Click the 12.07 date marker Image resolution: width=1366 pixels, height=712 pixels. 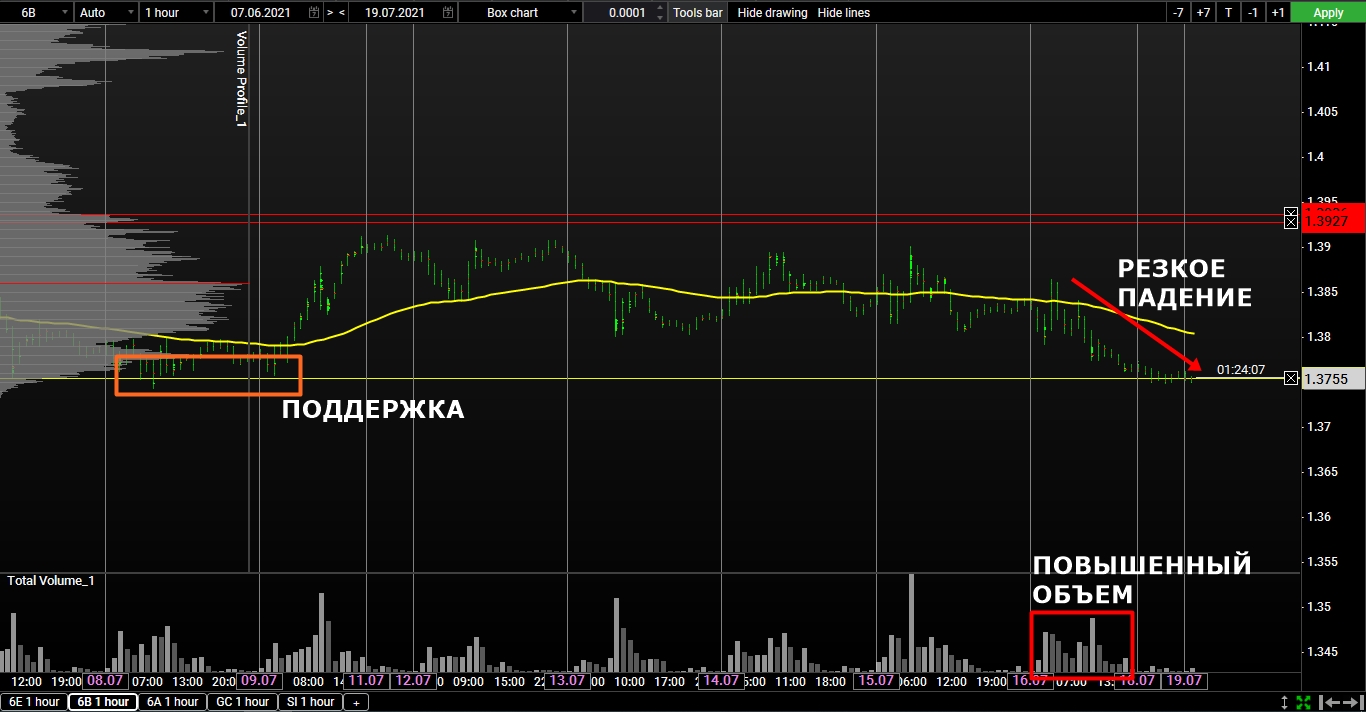point(412,680)
